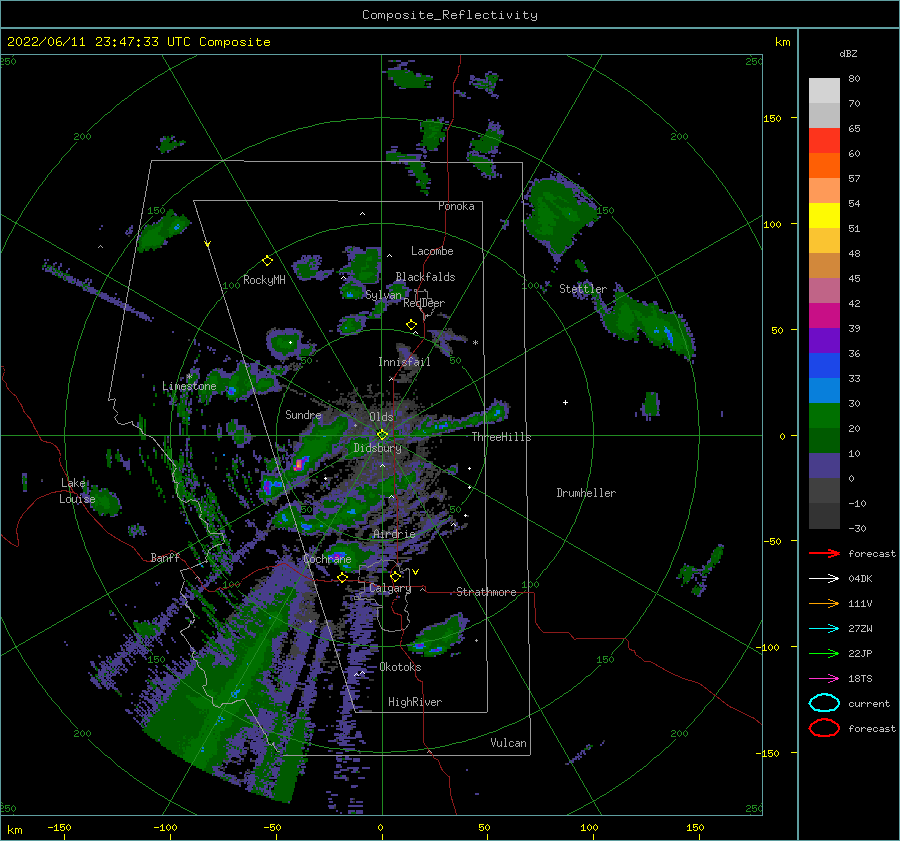Click the magenta 39-42 dBZ swatch
900x841 pixels.
824,315
